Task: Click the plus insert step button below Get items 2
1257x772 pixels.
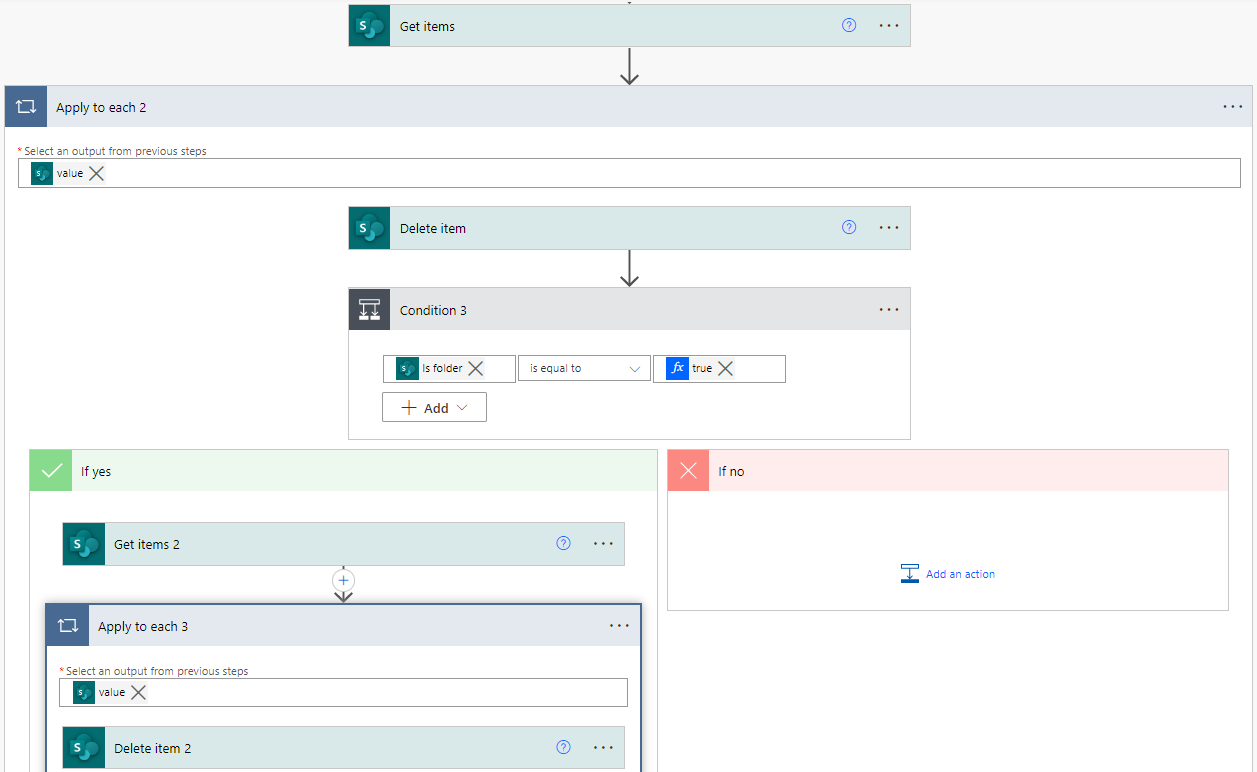Action: pyautogui.click(x=344, y=579)
